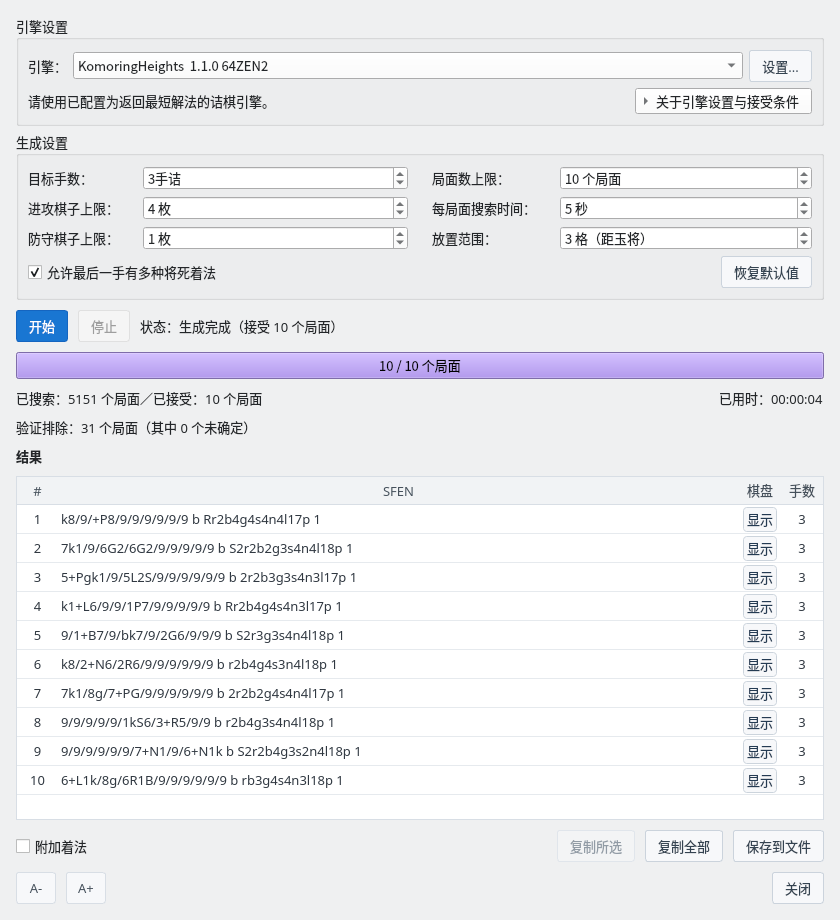840x920 pixels.
Task: Show board for result row 2
Action: tap(760, 549)
